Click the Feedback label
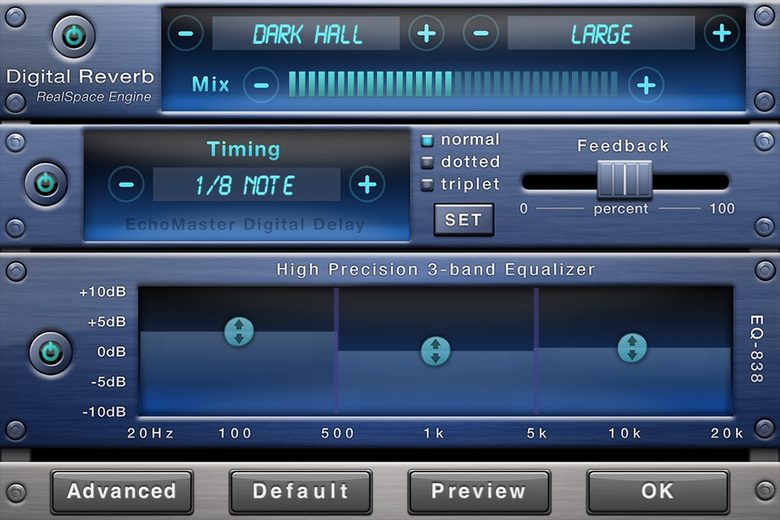Image resolution: width=780 pixels, height=520 pixels. click(x=623, y=146)
